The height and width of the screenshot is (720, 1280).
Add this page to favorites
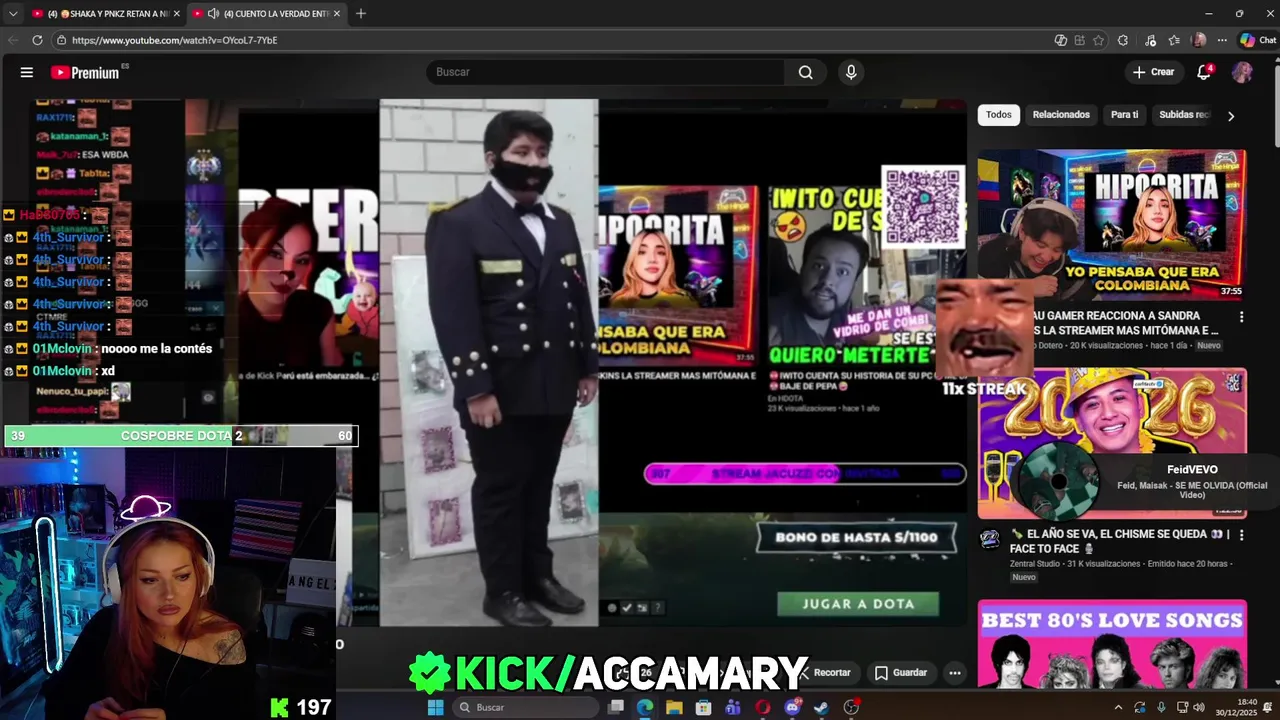click(x=1098, y=40)
